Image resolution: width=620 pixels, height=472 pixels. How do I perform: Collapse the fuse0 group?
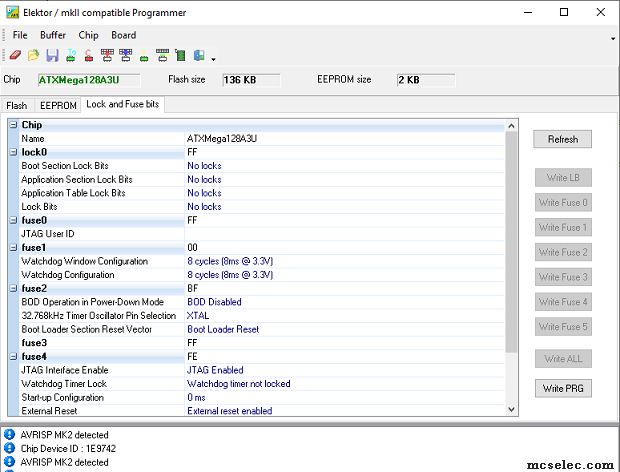pos(13,220)
